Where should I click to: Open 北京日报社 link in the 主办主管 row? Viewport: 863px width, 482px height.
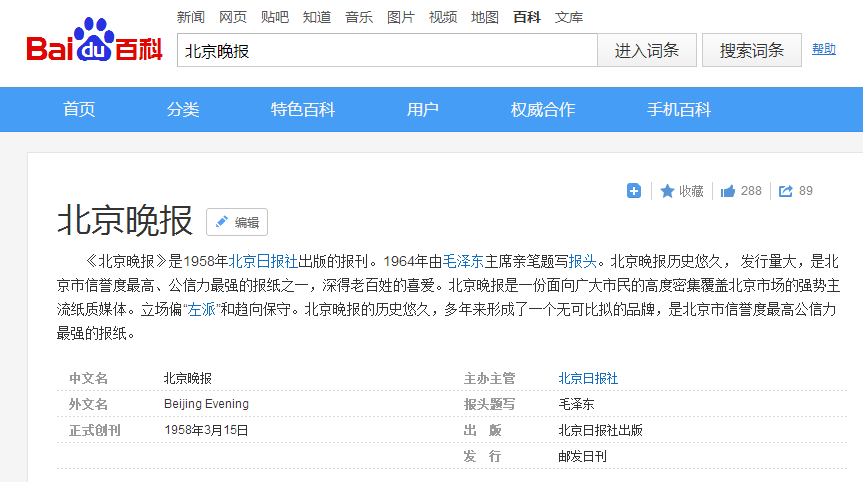click(588, 379)
